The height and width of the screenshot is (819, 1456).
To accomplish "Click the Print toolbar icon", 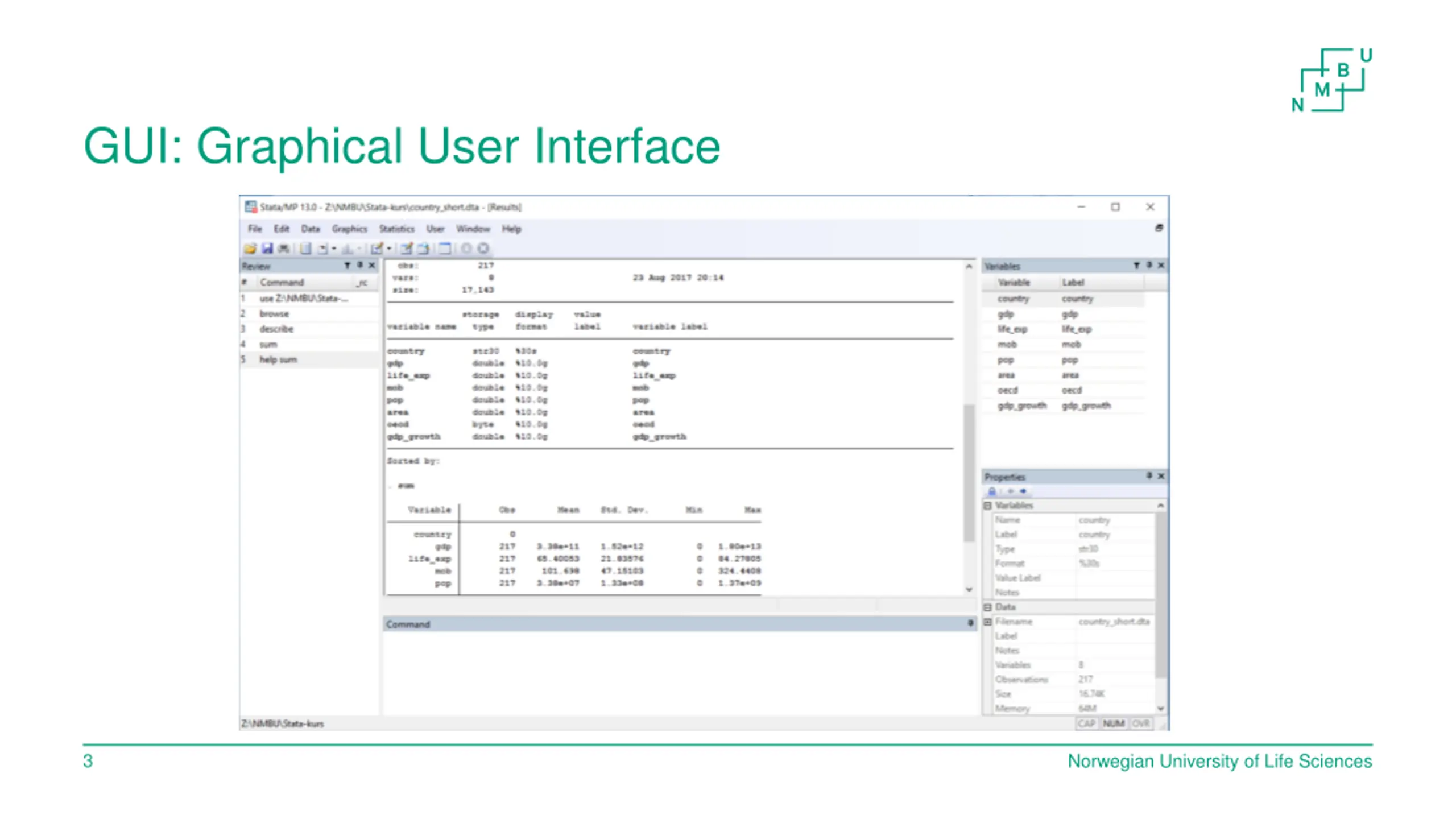I will [x=283, y=249].
